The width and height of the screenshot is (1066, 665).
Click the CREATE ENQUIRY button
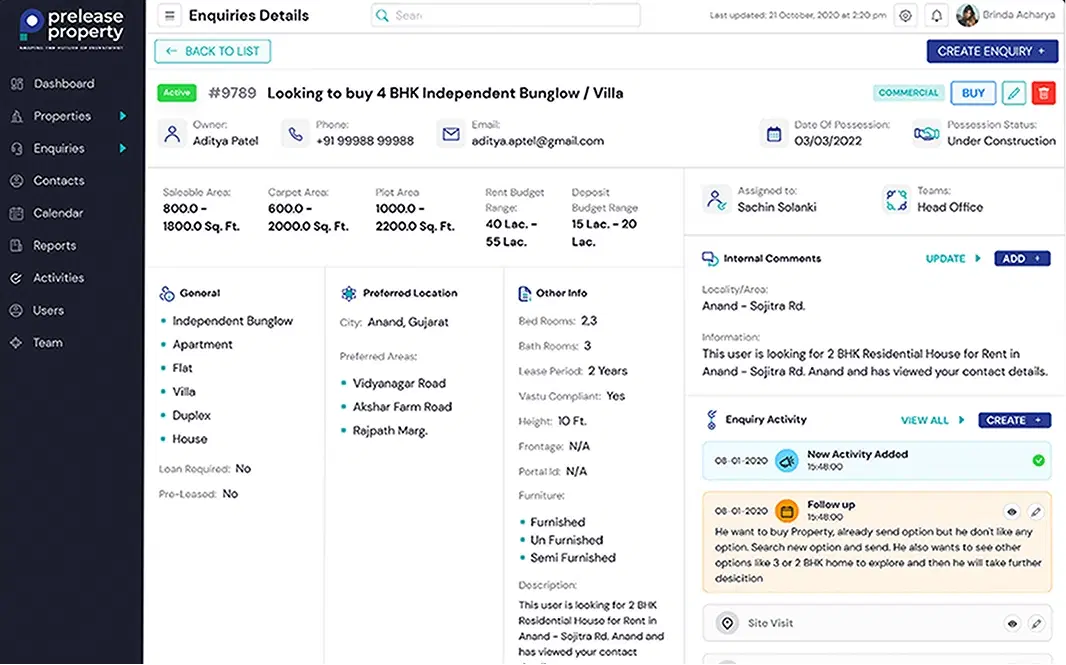[991, 51]
